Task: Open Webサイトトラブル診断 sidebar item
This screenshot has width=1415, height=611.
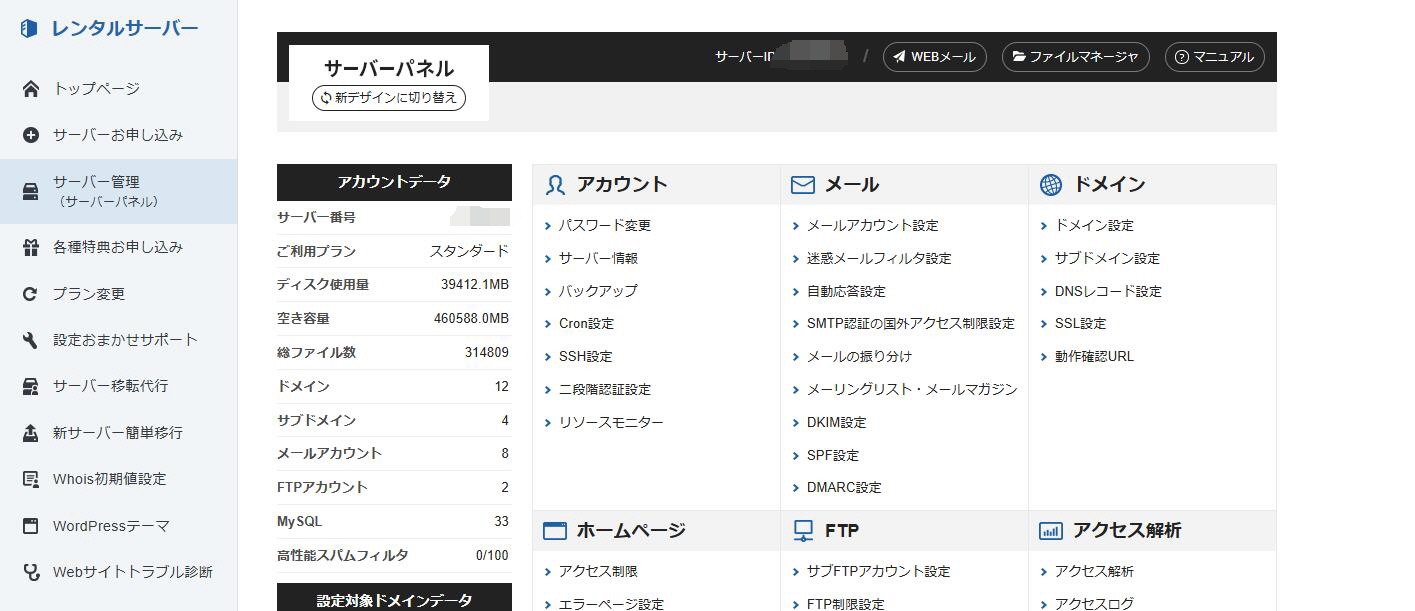Action: [x=118, y=572]
